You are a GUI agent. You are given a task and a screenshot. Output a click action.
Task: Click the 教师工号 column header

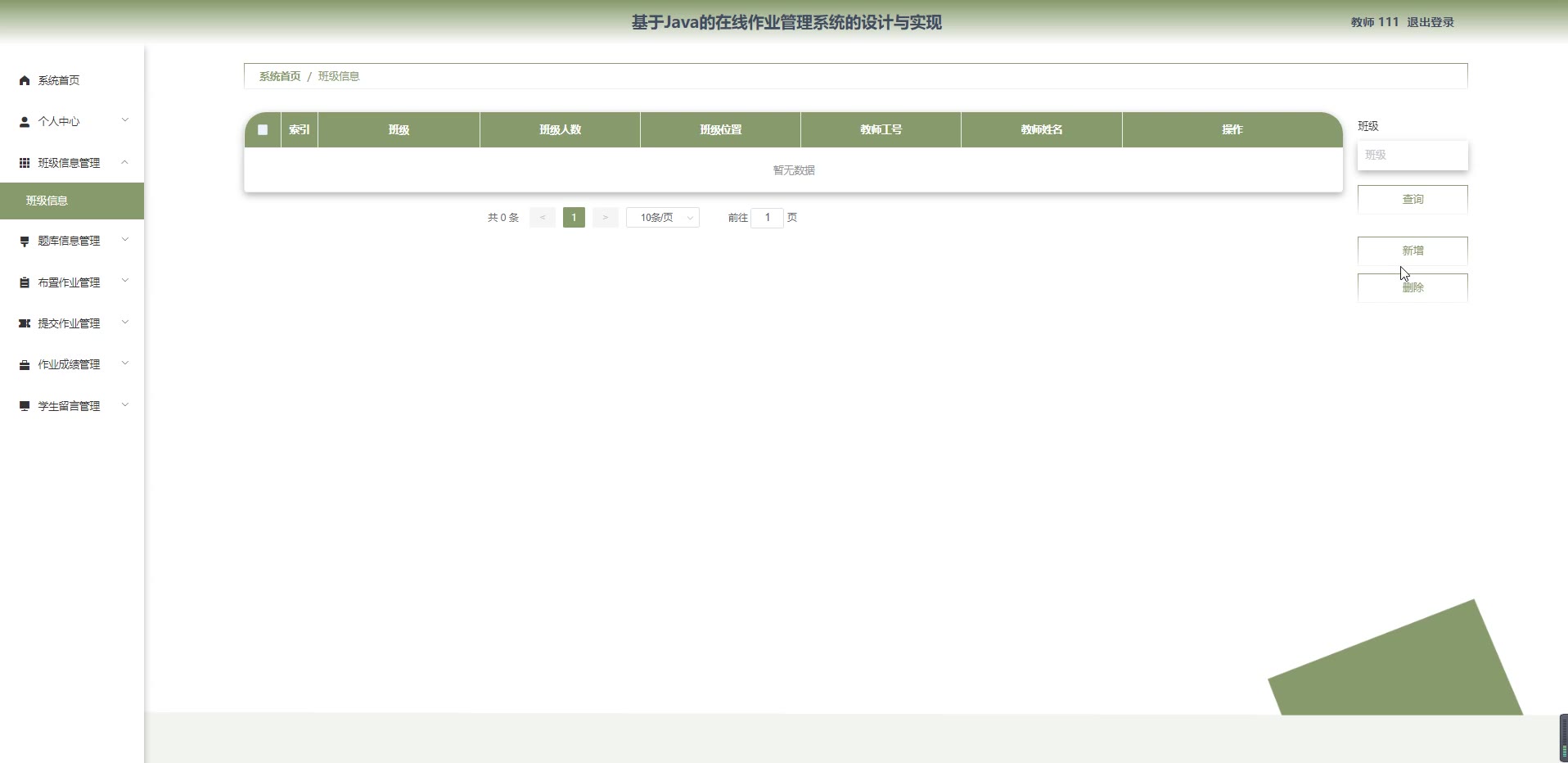coord(881,129)
